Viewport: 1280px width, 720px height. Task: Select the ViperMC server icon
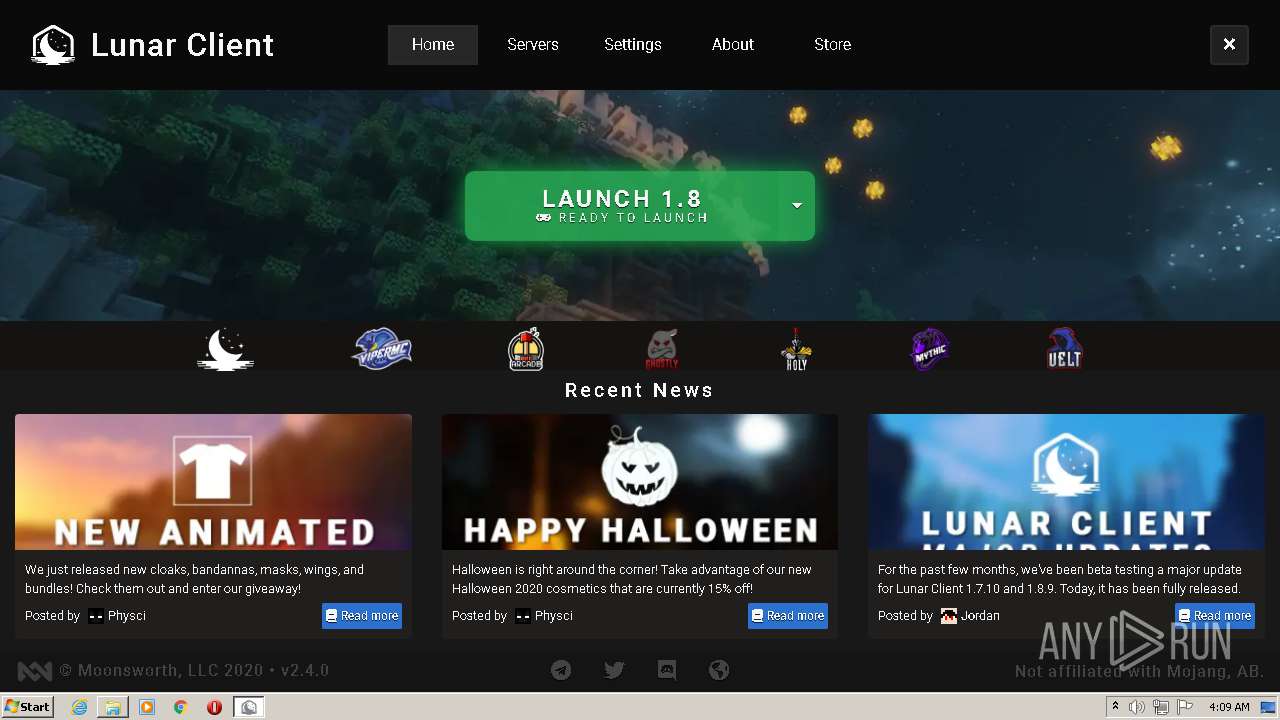(382, 350)
